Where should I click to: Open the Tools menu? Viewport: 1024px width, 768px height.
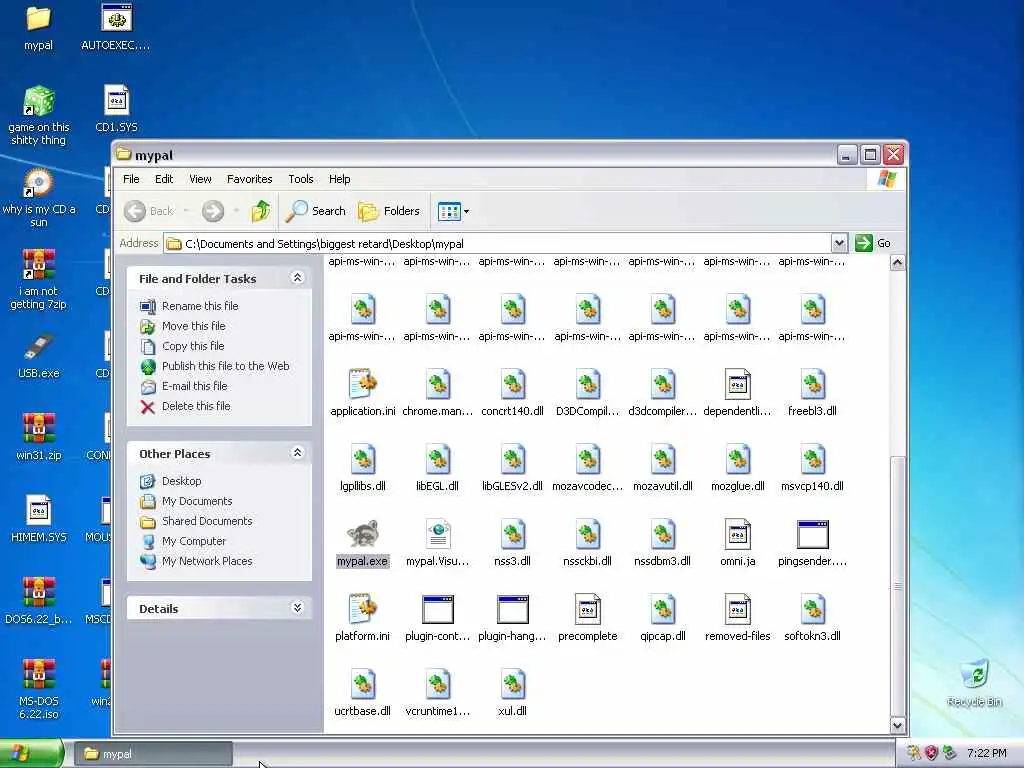point(300,179)
